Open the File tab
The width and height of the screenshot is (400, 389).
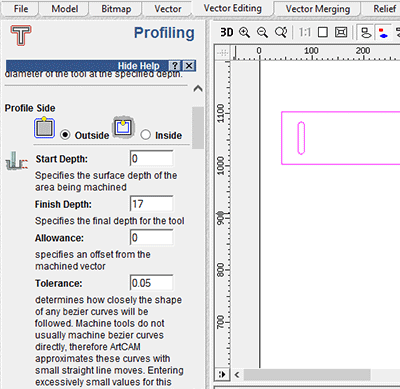21,9
